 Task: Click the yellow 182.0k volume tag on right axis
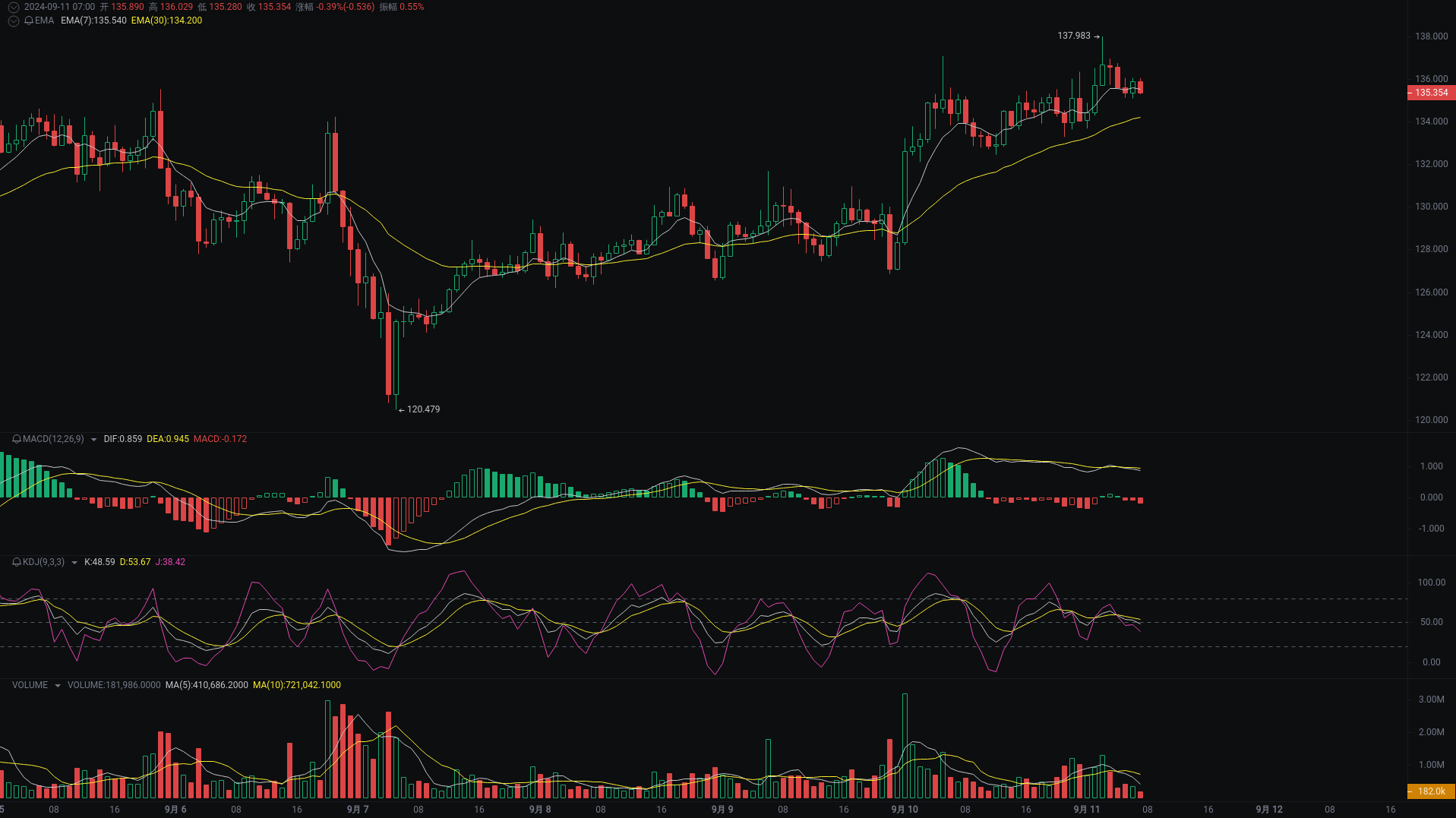tap(1432, 792)
